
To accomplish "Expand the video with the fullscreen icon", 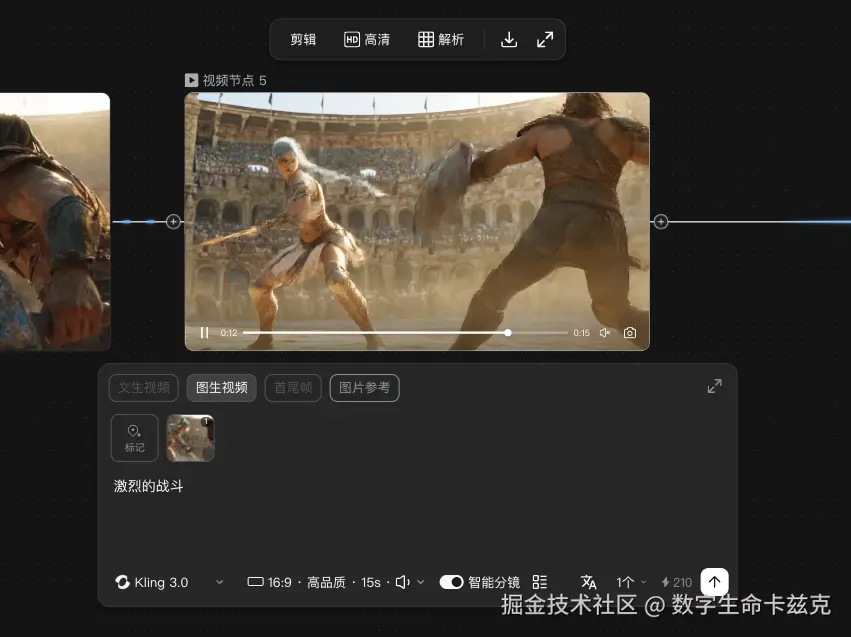I will 545,39.
